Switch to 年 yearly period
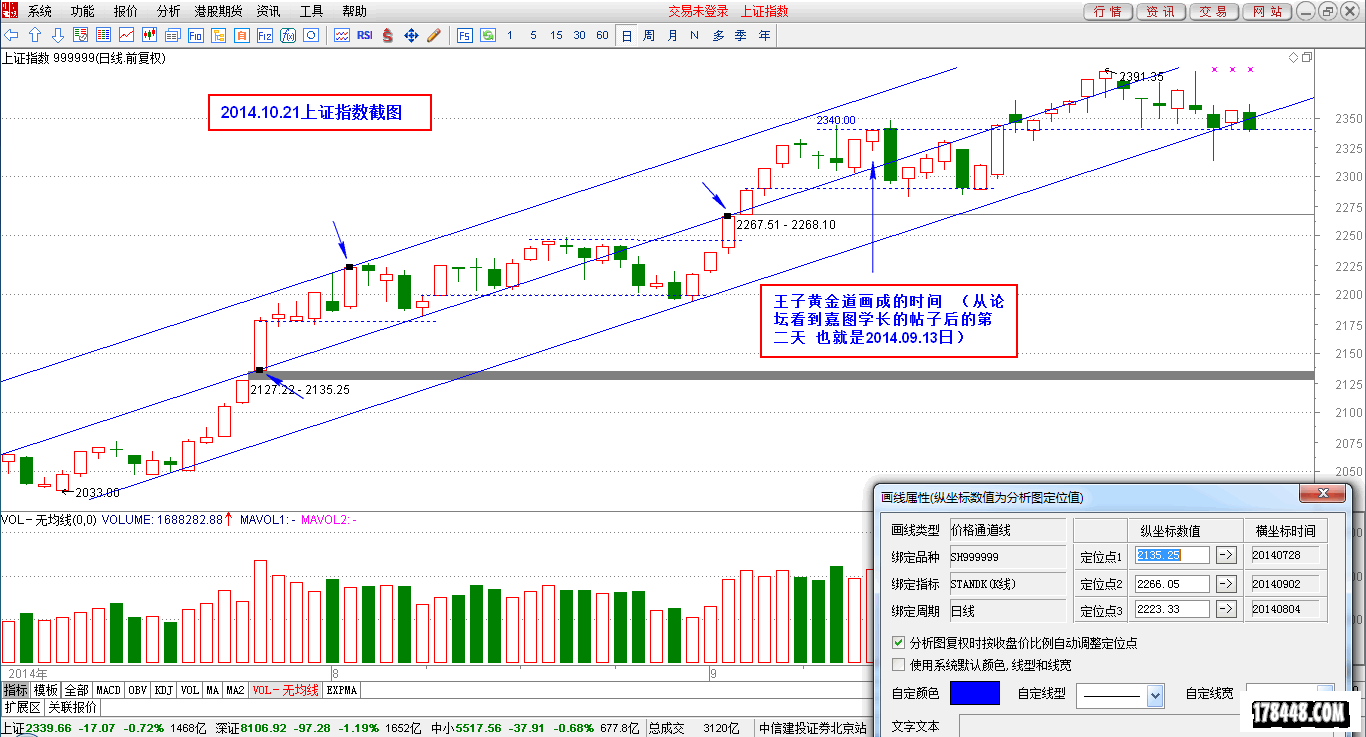 pyautogui.click(x=764, y=35)
